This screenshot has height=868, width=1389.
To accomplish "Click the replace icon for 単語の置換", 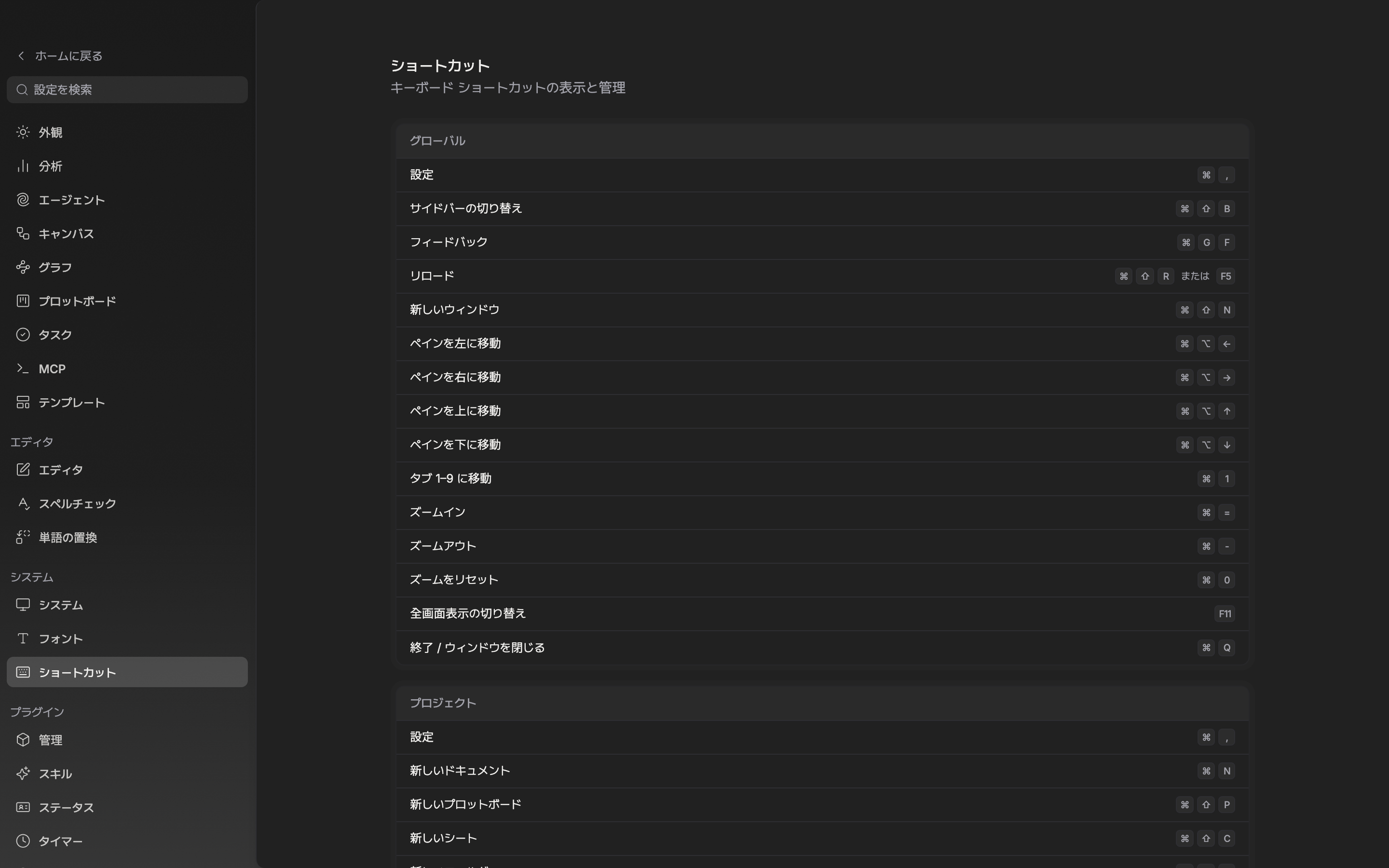I will click(x=23, y=537).
